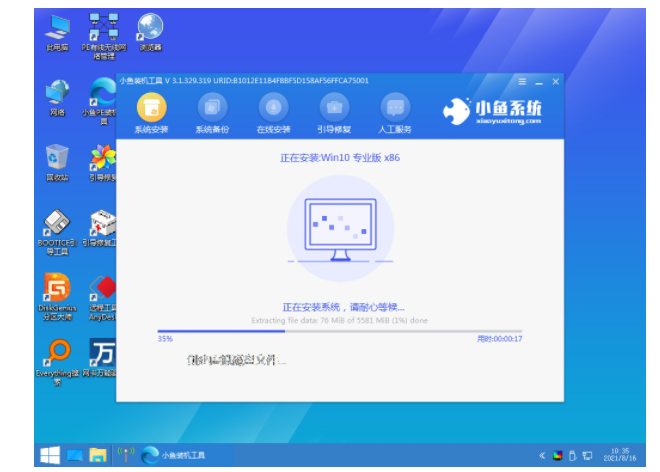The width and height of the screenshot is (660, 472).
Task: Open the 网络 desktop icon
Action: coord(58,93)
